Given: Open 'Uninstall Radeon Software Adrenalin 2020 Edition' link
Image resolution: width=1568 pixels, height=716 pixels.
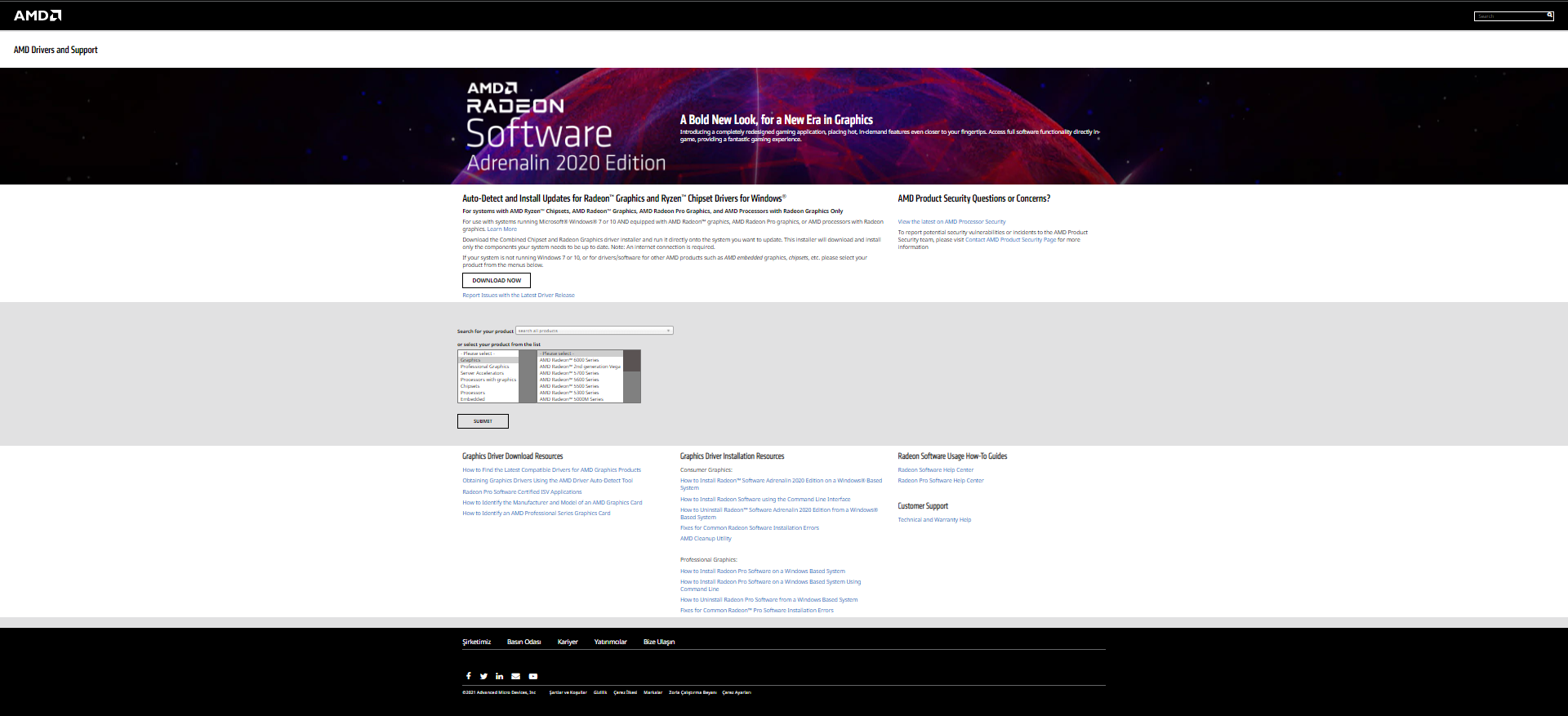Looking at the screenshot, I should click(x=779, y=514).
